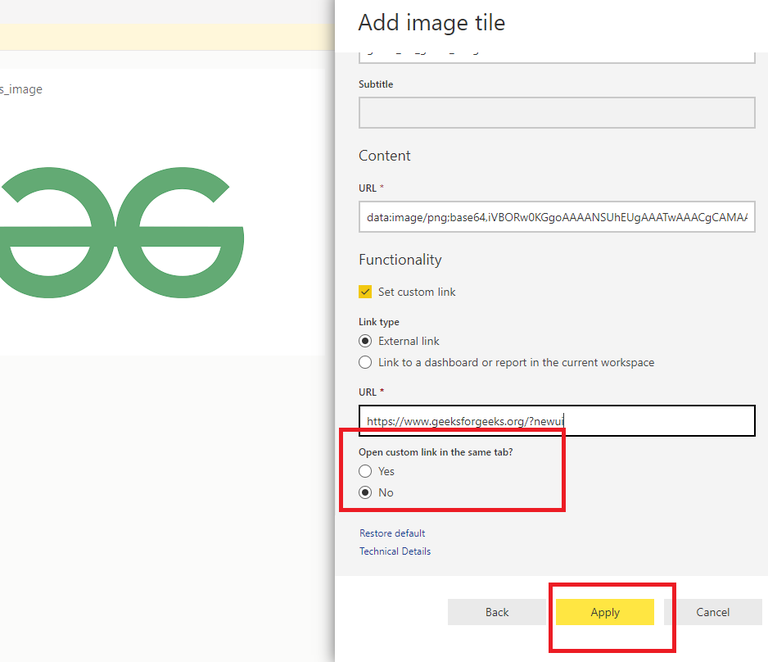768x662 pixels.
Task: Click the 'Link type' label
Action: point(379,322)
